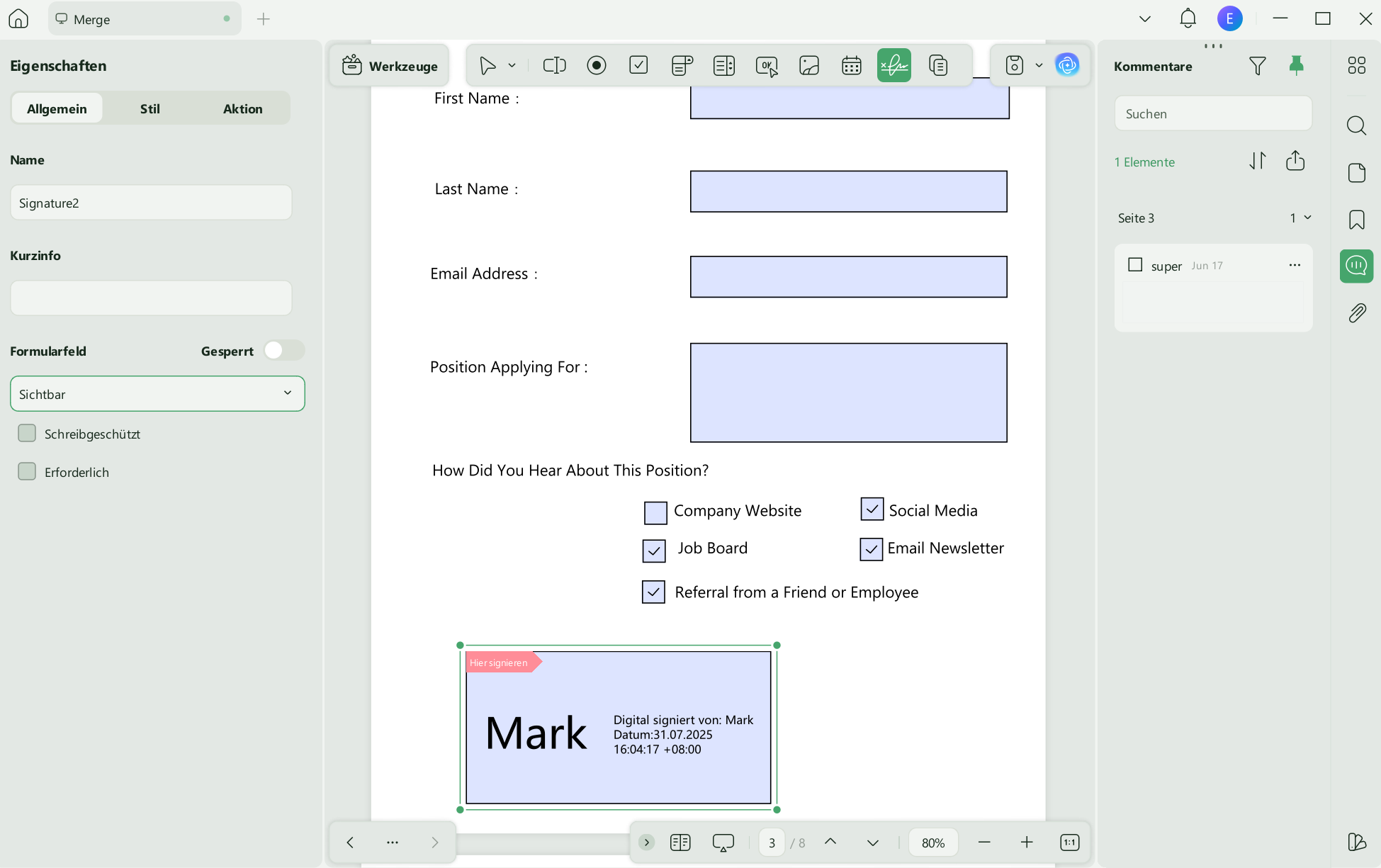Open user account avatar E
Screen dimensions: 1381x868
click(x=1230, y=18)
